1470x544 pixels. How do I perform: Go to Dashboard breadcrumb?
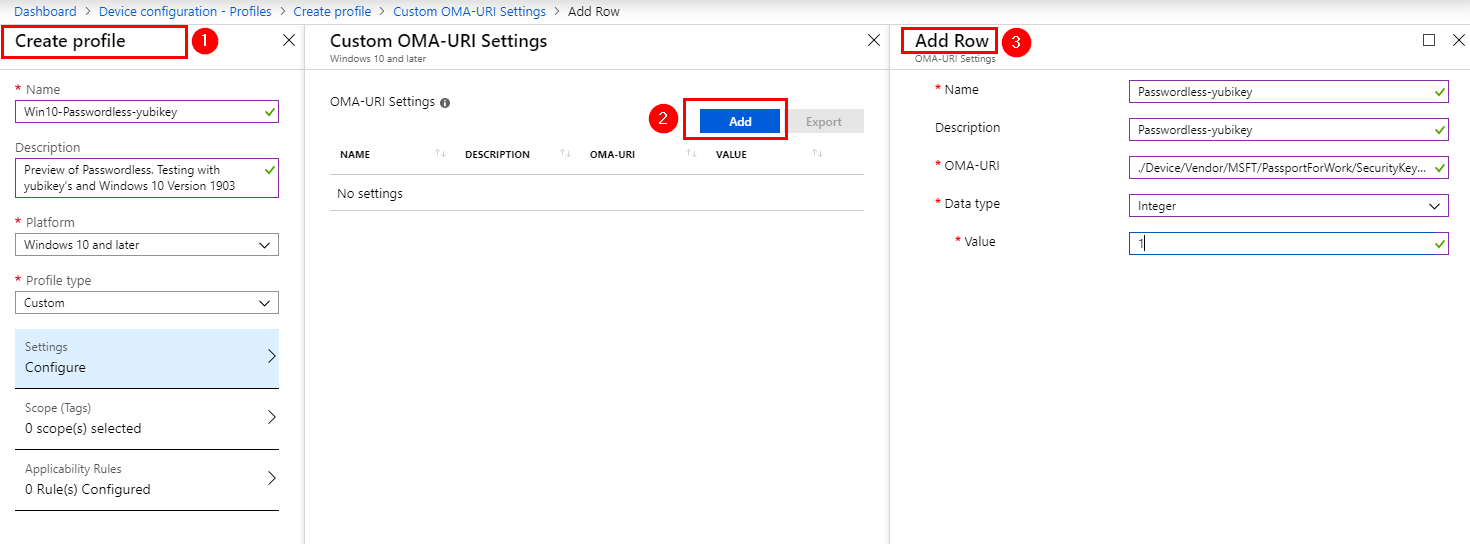(x=44, y=12)
